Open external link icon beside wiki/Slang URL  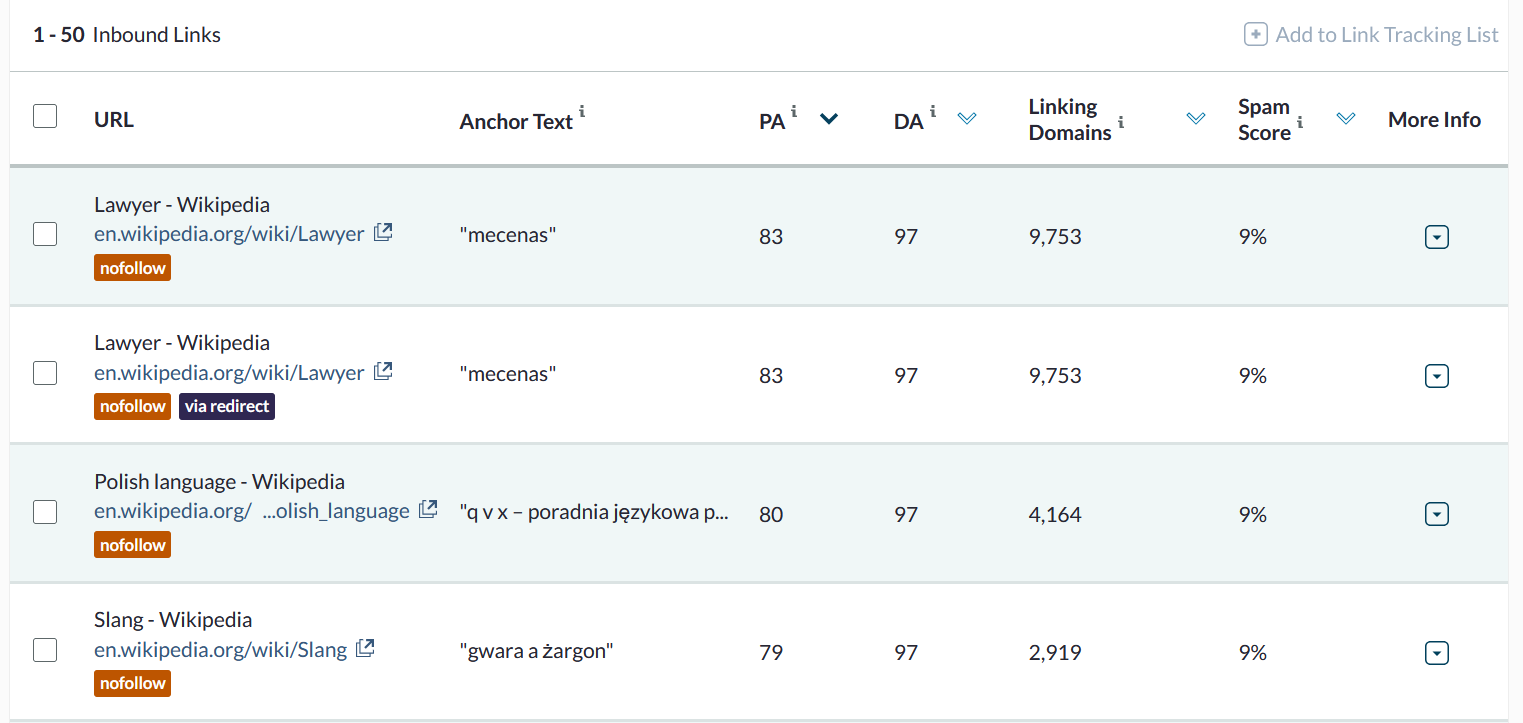(366, 648)
